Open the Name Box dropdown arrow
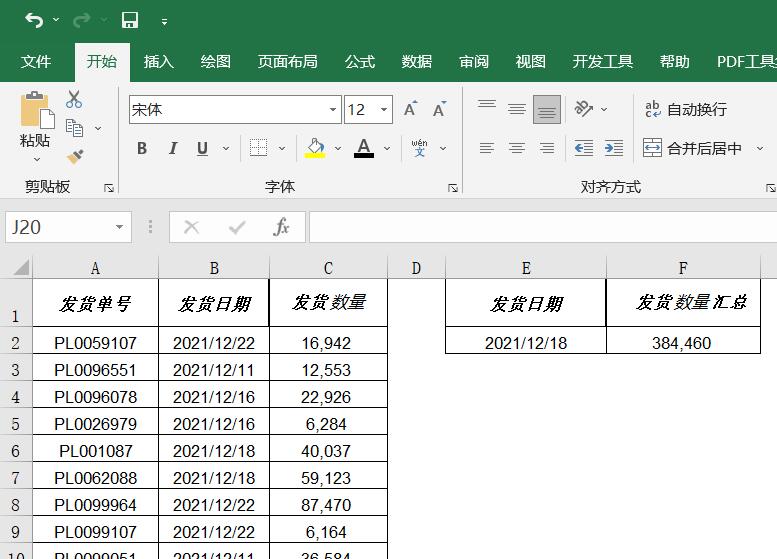This screenshot has height=559, width=777. pos(119,227)
